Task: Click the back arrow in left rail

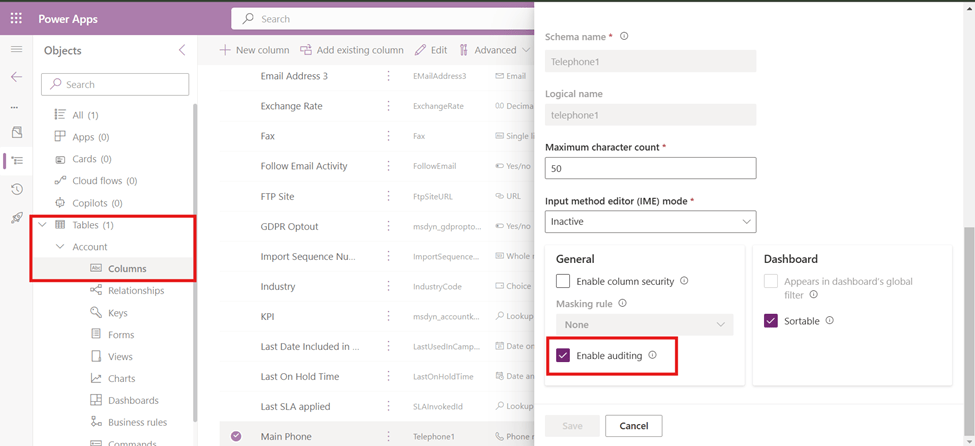Action: (16, 77)
